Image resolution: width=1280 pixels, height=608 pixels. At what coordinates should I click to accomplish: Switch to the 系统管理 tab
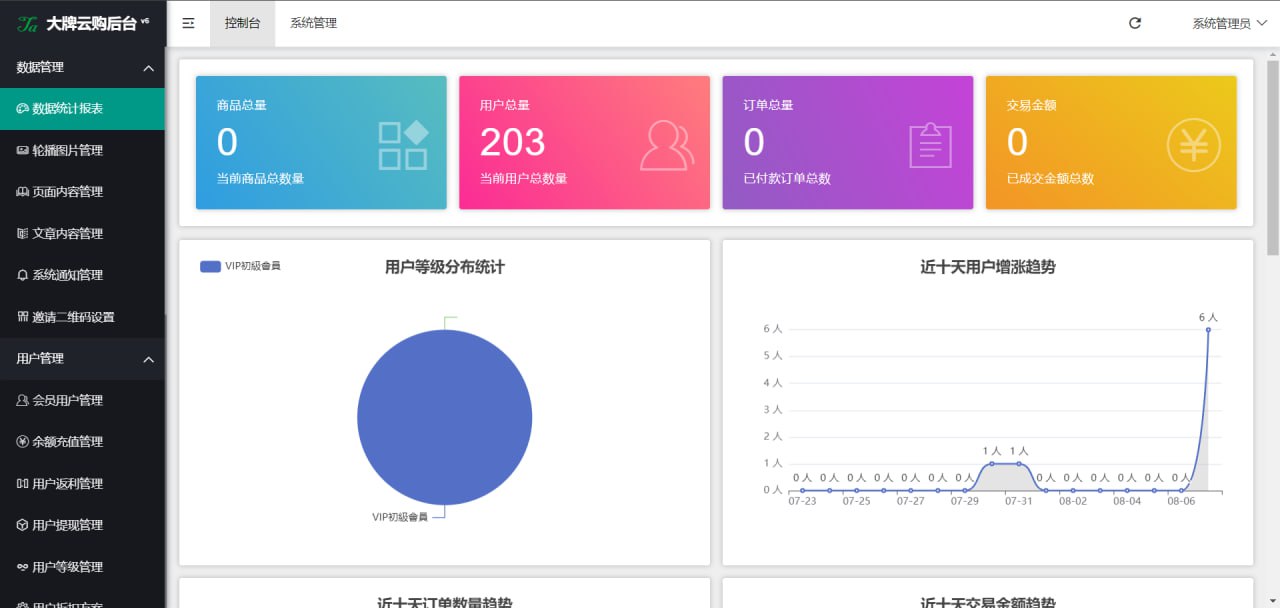313,23
